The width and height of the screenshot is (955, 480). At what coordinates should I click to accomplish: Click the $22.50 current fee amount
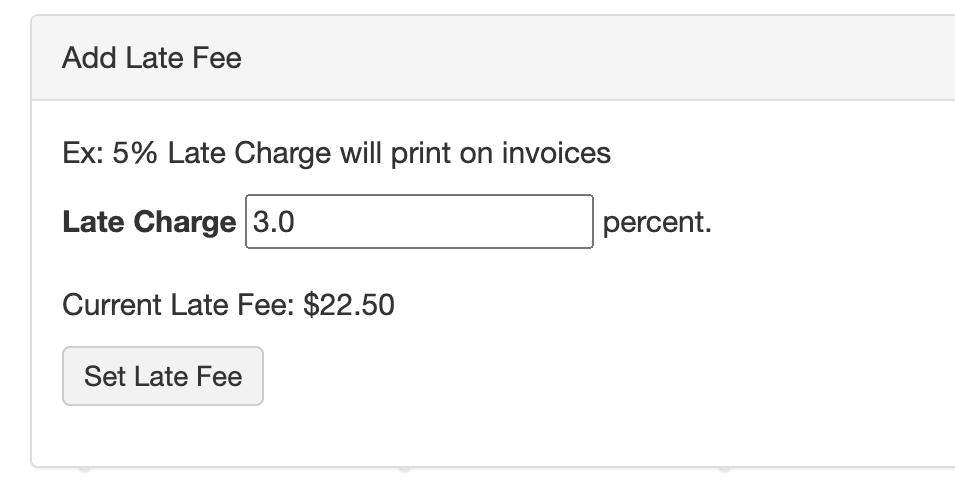[x=349, y=304]
